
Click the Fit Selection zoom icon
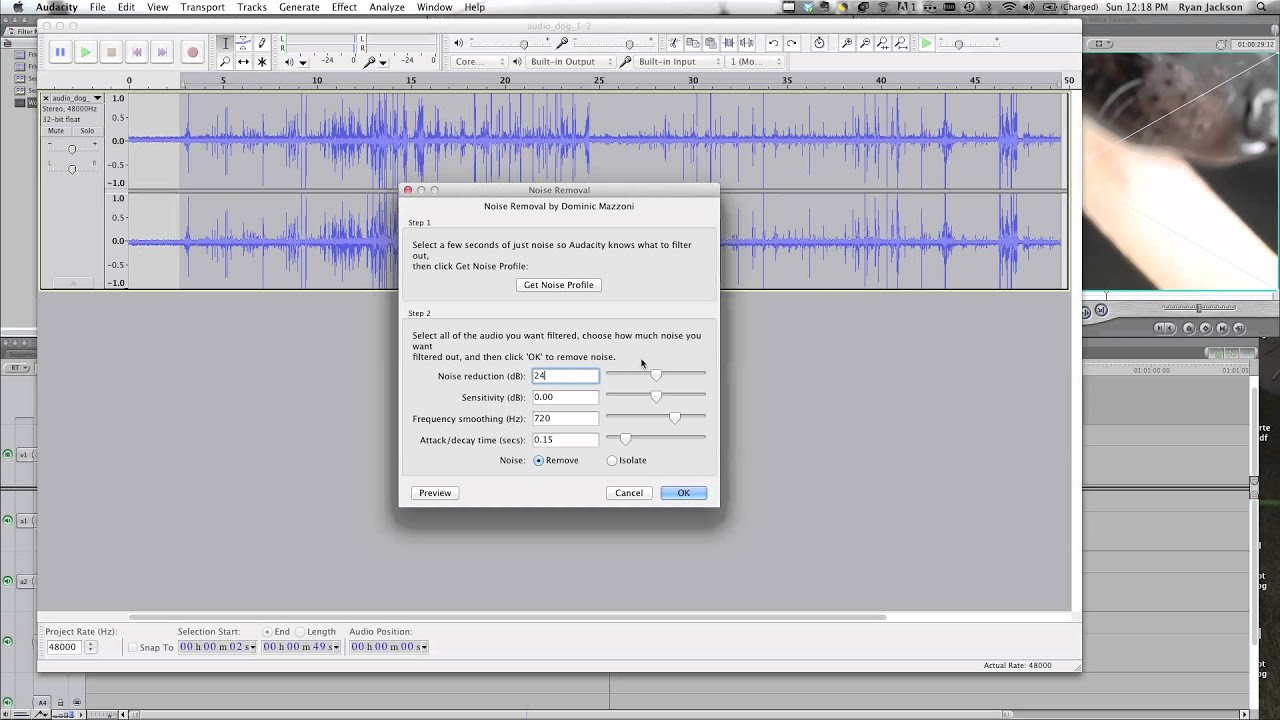[x=883, y=43]
